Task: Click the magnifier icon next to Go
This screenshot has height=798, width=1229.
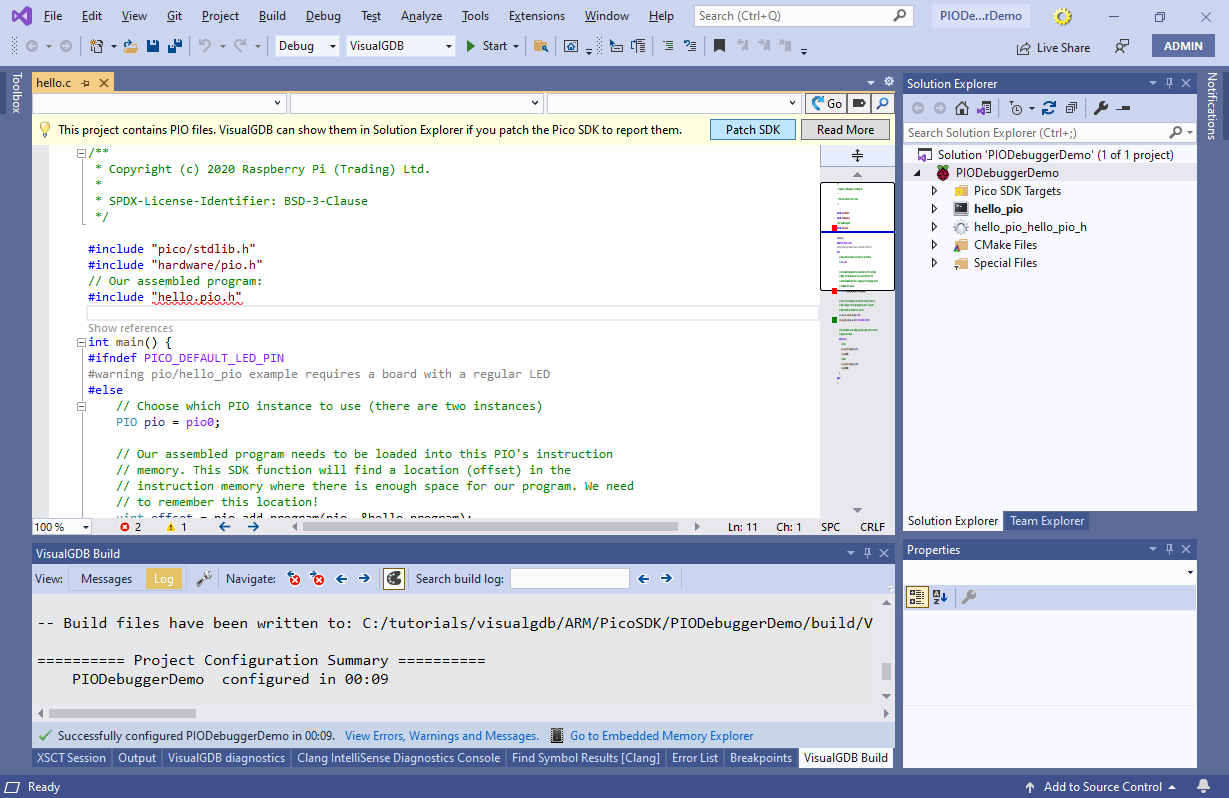Action: coord(882,103)
